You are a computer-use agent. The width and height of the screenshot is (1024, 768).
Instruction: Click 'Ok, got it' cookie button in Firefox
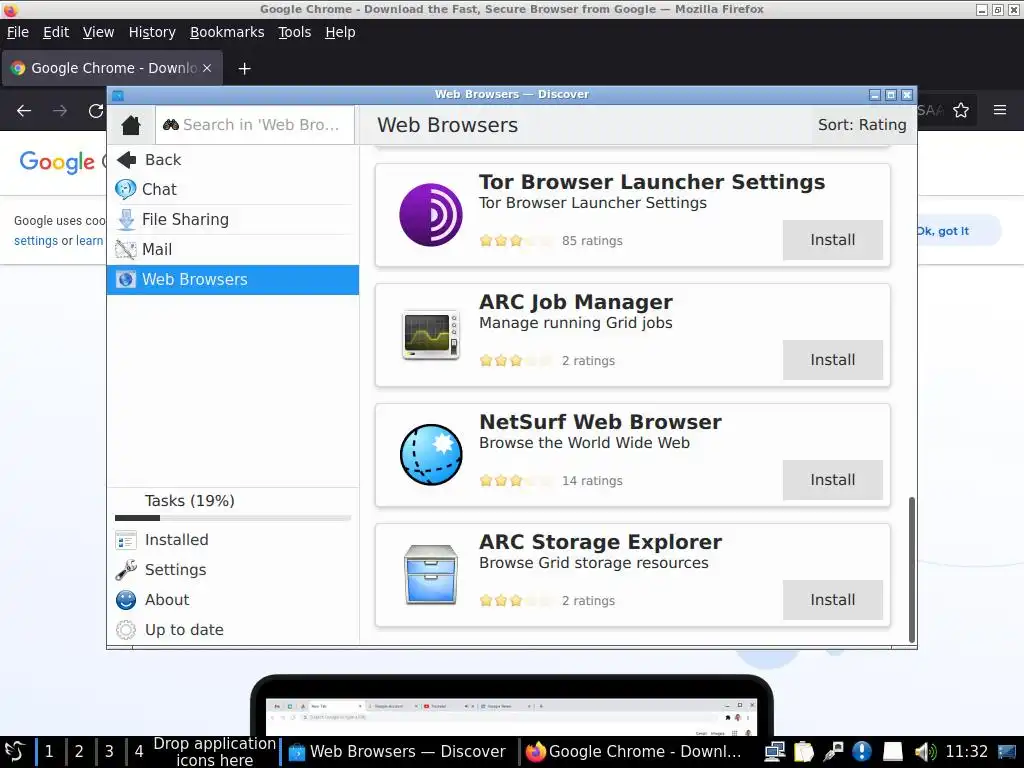[x=957, y=231]
